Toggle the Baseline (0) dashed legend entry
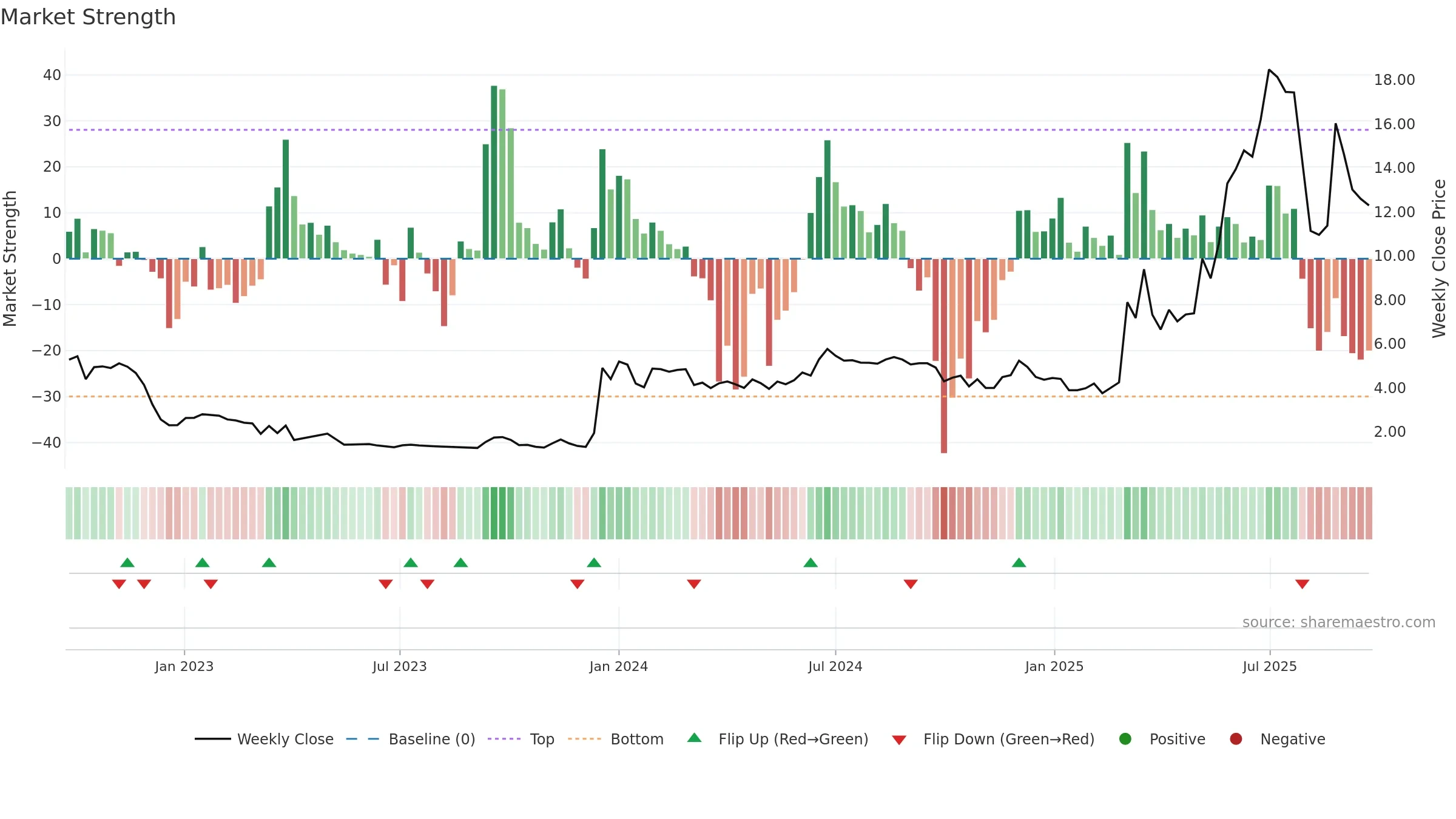 (411, 739)
